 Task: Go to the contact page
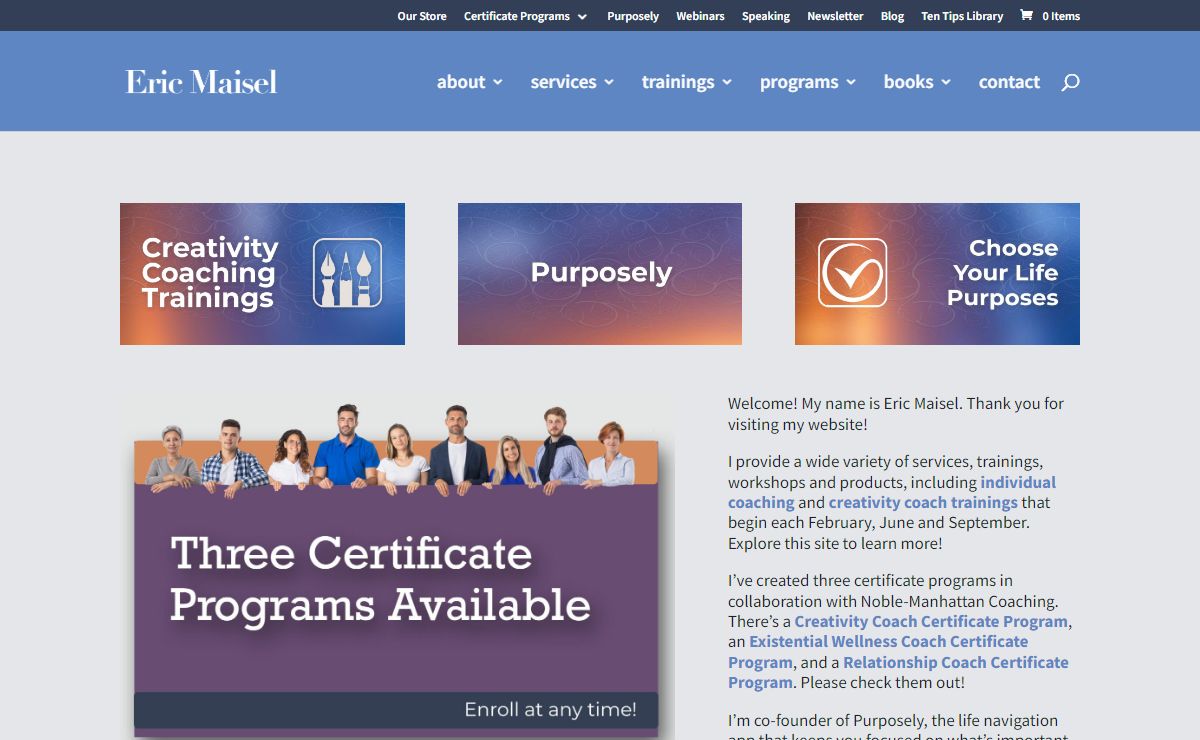pyautogui.click(x=1009, y=82)
